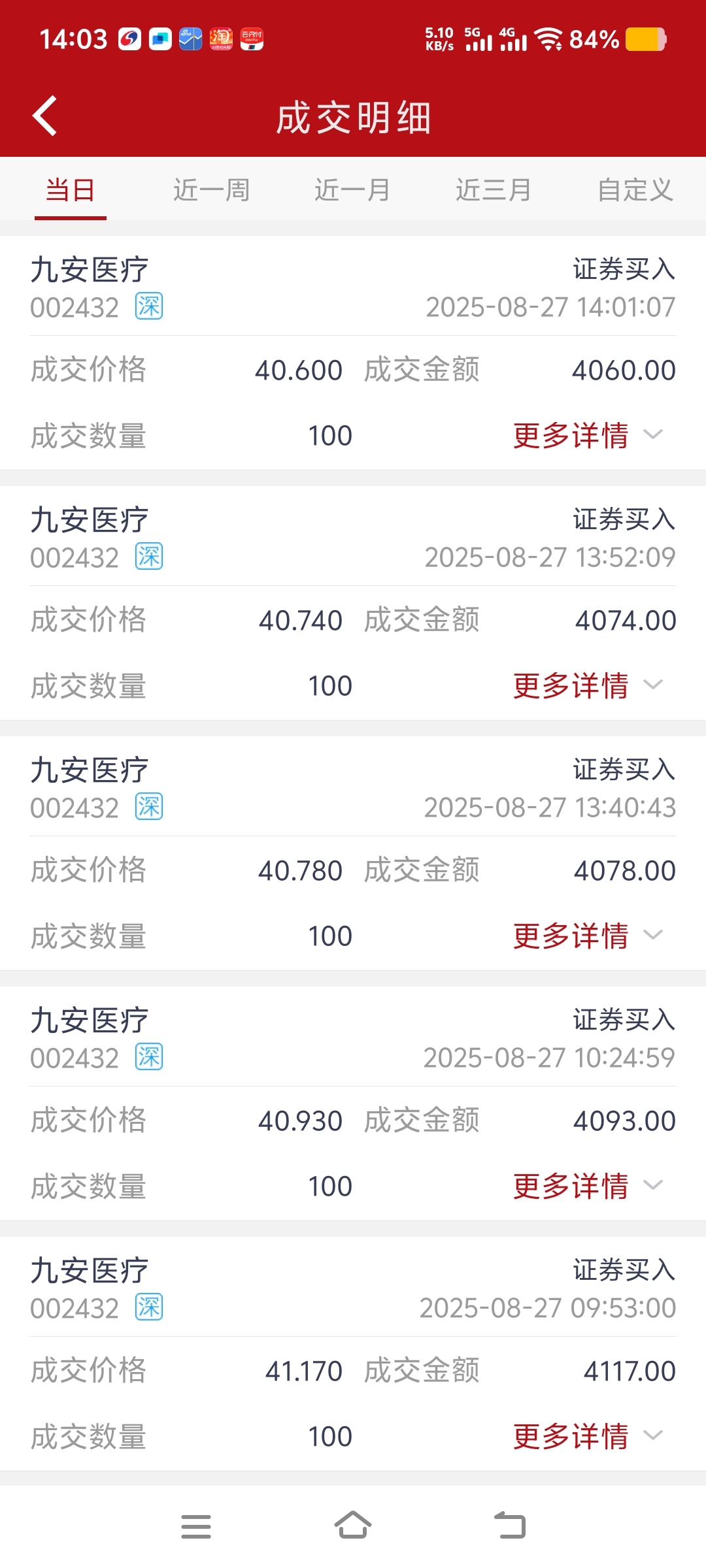Select the 近三月 tab
This screenshot has width=706, height=1568.
[494, 190]
